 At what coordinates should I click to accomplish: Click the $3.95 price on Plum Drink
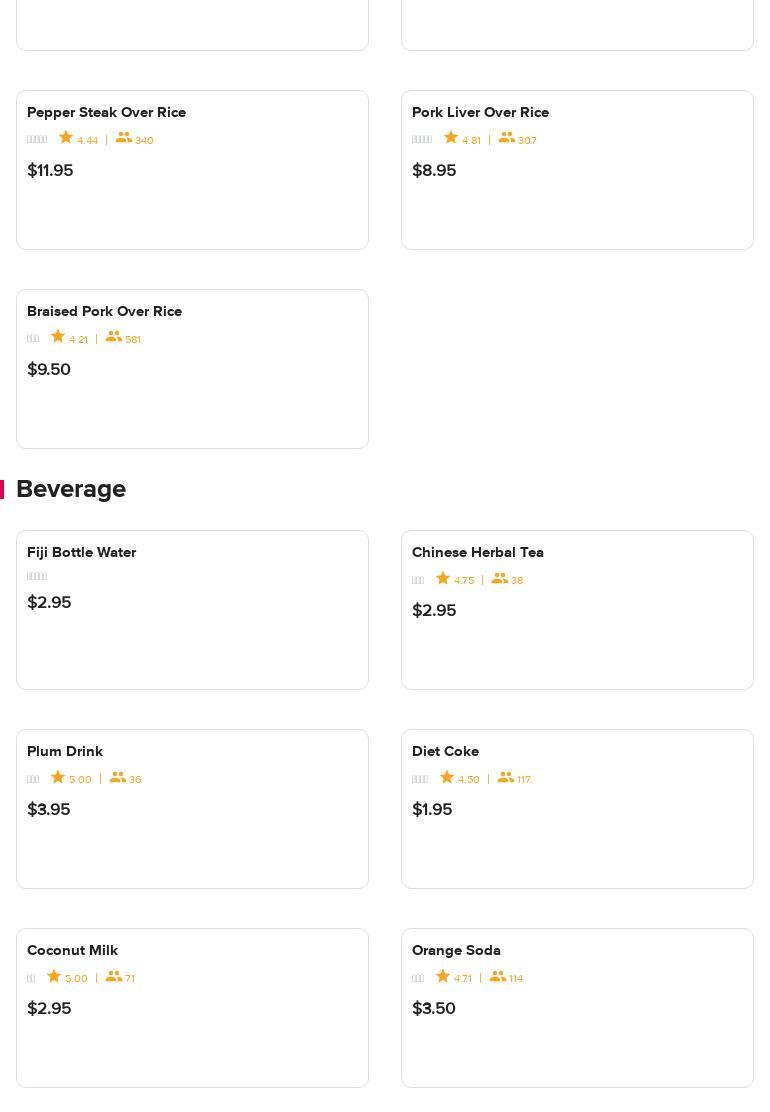click(x=48, y=809)
